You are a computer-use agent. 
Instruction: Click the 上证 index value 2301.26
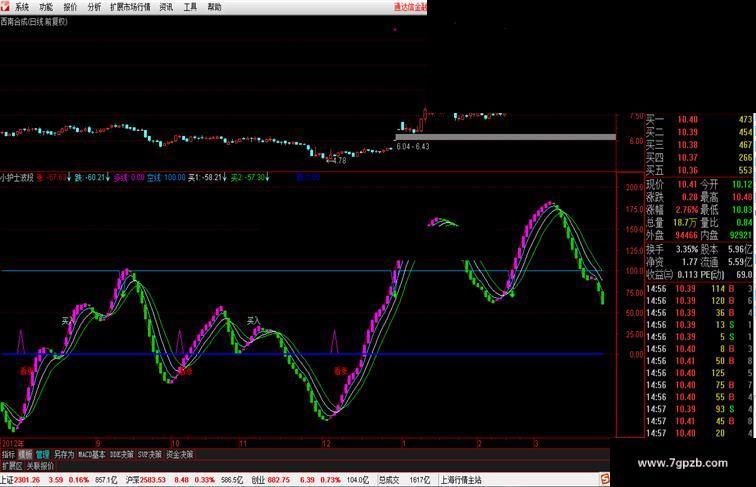[27, 480]
